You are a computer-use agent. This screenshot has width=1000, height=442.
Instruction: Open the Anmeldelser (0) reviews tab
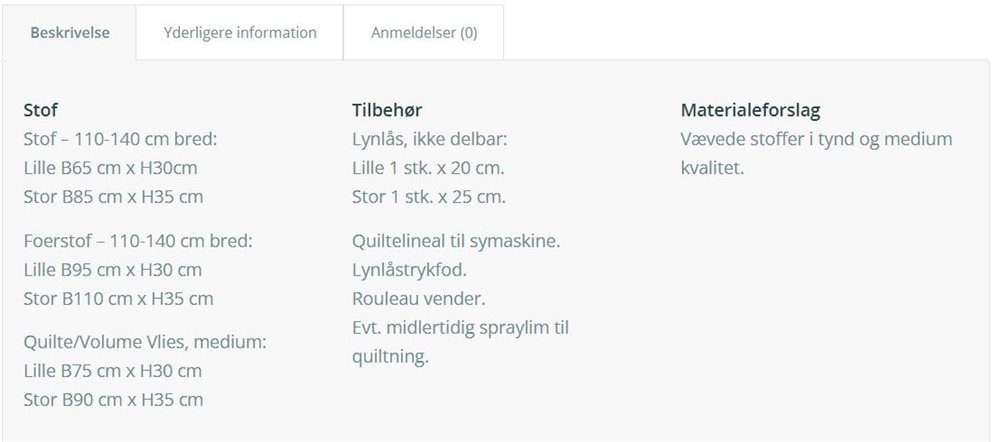pos(423,33)
